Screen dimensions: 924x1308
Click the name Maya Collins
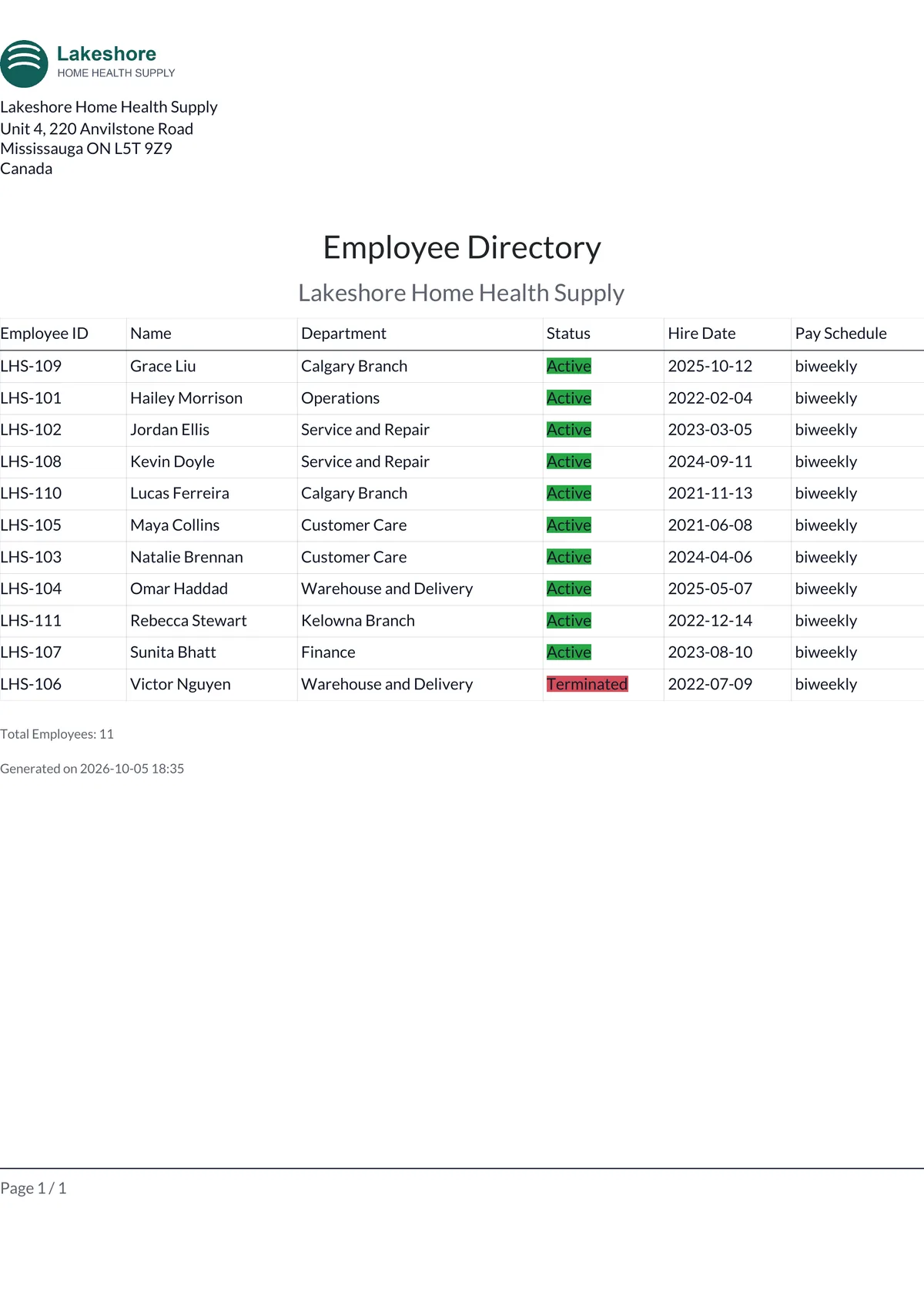[x=175, y=525]
